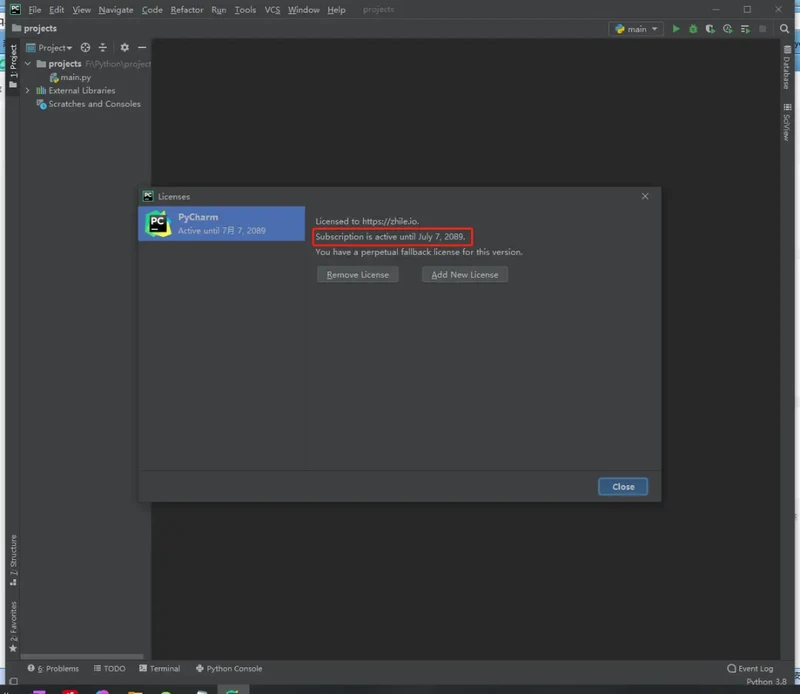The height and width of the screenshot is (694, 800).
Task: Select PyCharm in the license list
Action: [x=221, y=223]
